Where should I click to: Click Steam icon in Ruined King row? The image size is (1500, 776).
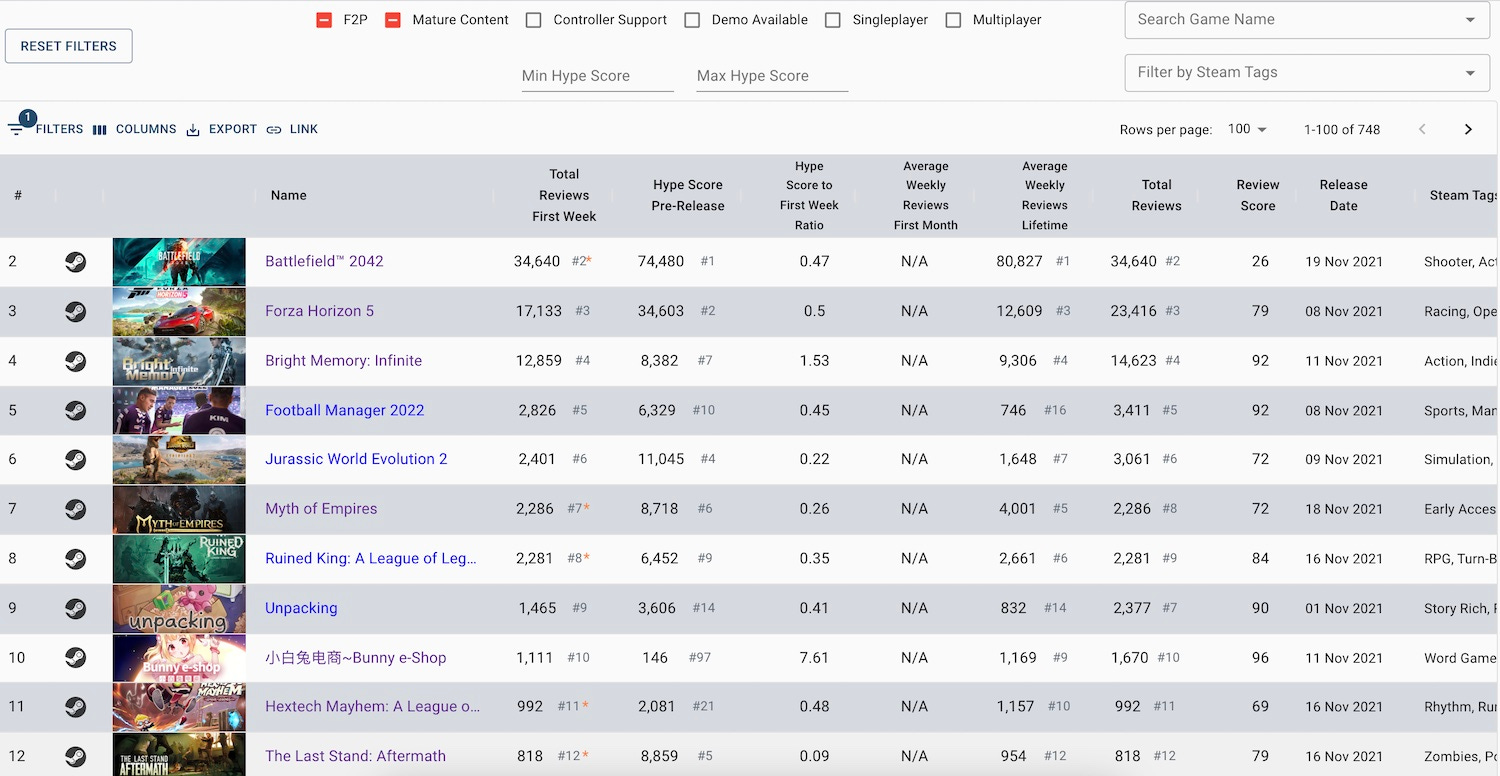[x=75, y=559]
